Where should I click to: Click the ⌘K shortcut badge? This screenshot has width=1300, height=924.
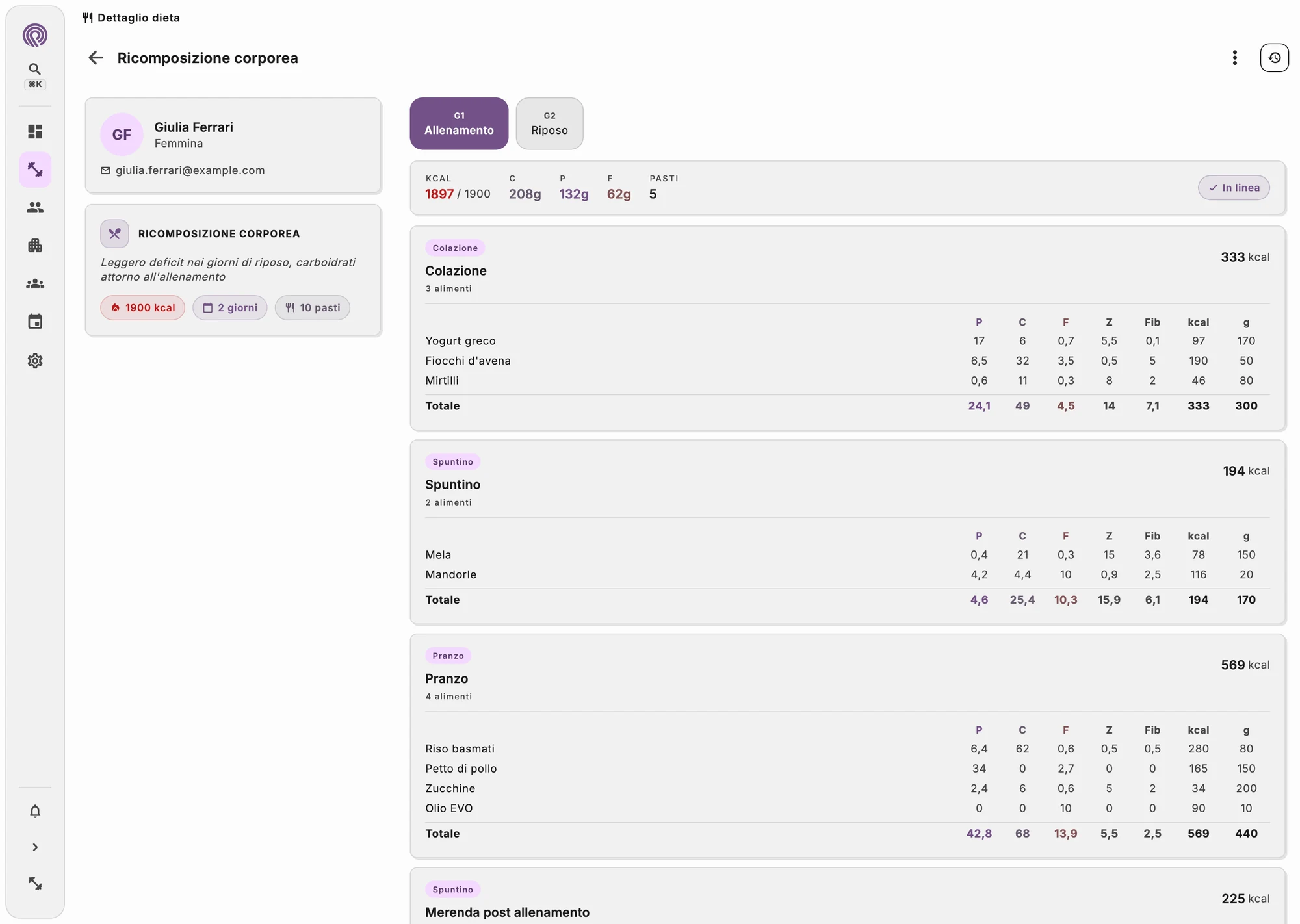pos(35,84)
